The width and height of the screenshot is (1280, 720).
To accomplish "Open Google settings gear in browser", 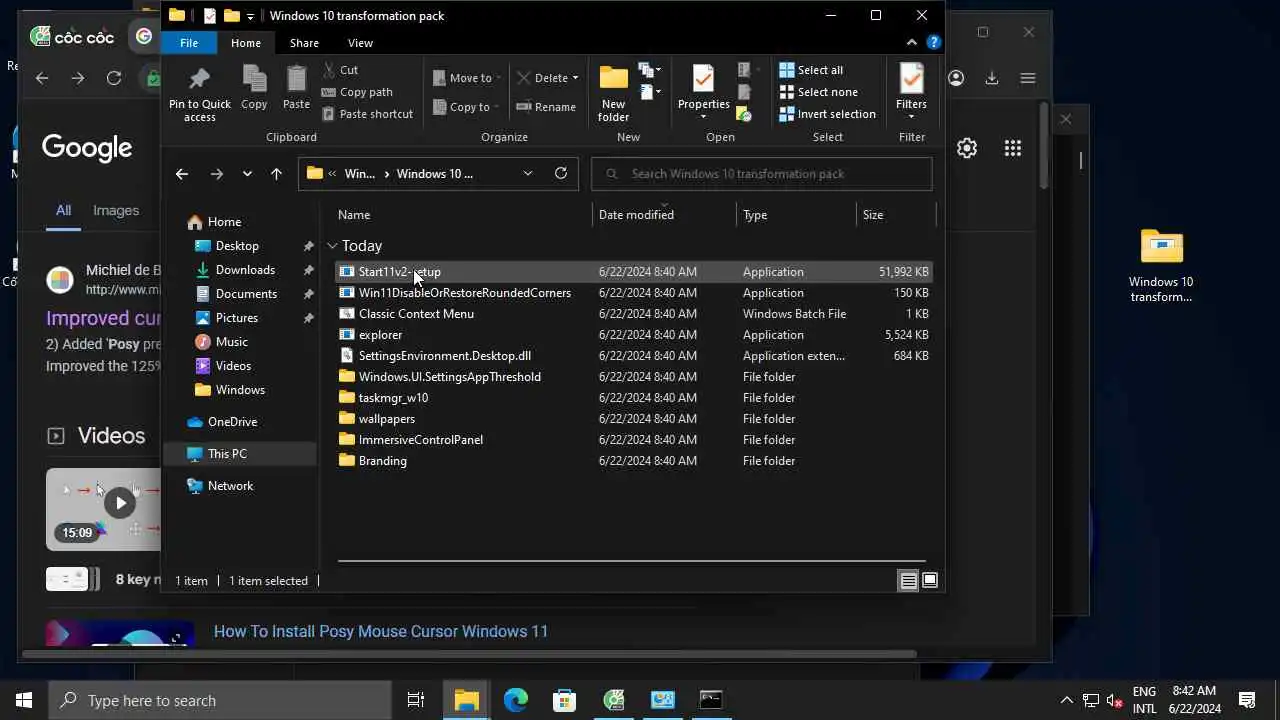I will click(x=967, y=148).
